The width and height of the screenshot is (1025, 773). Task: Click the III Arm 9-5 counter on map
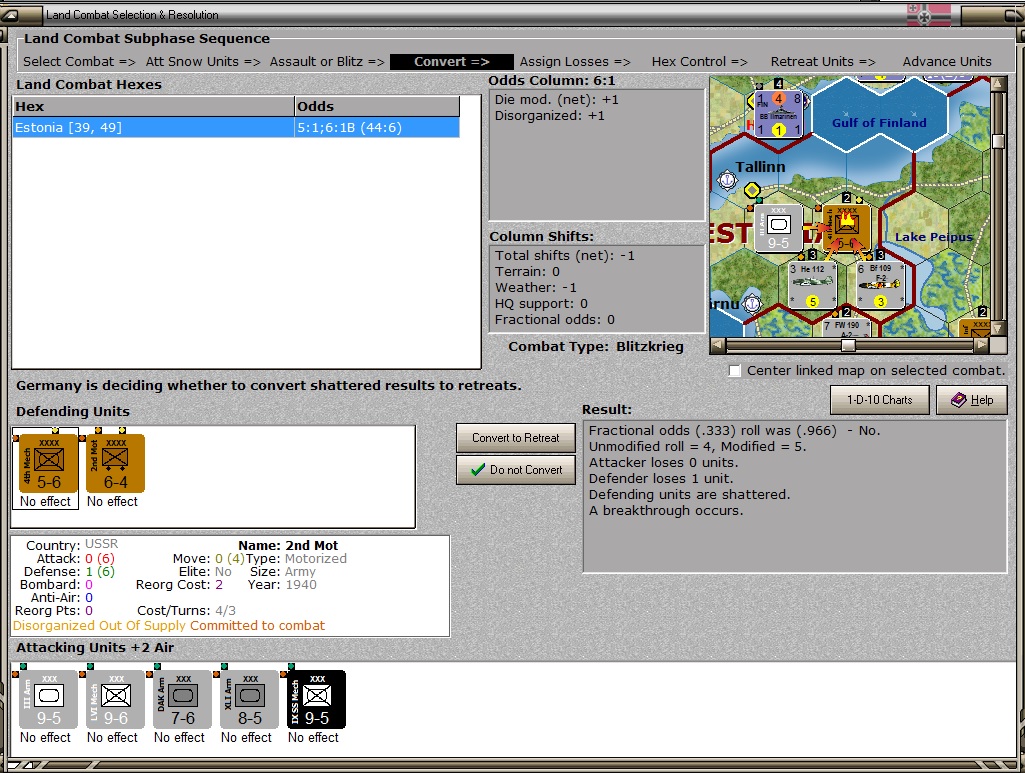pyautogui.click(x=778, y=228)
